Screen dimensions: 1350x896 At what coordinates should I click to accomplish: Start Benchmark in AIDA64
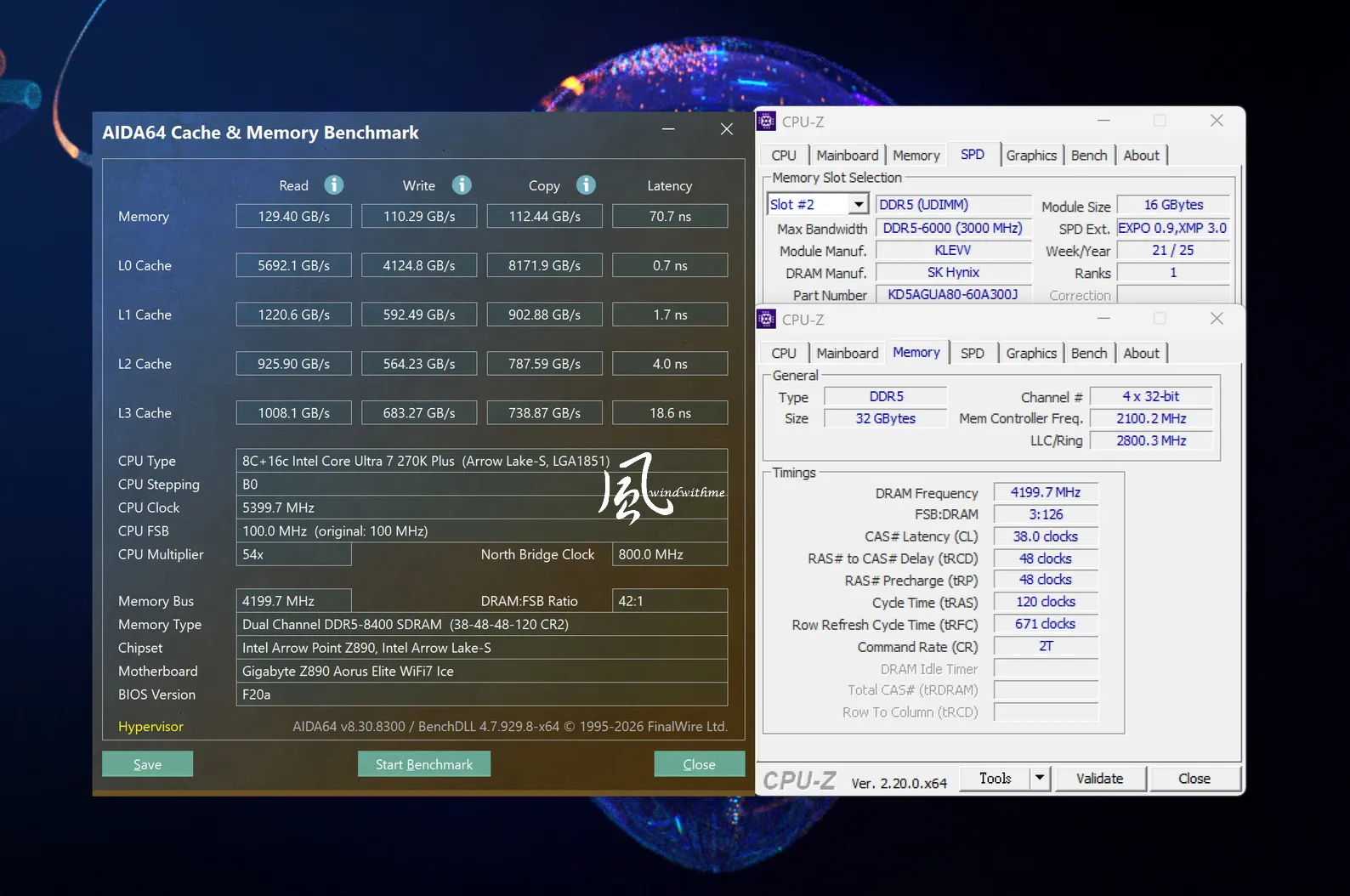424,764
